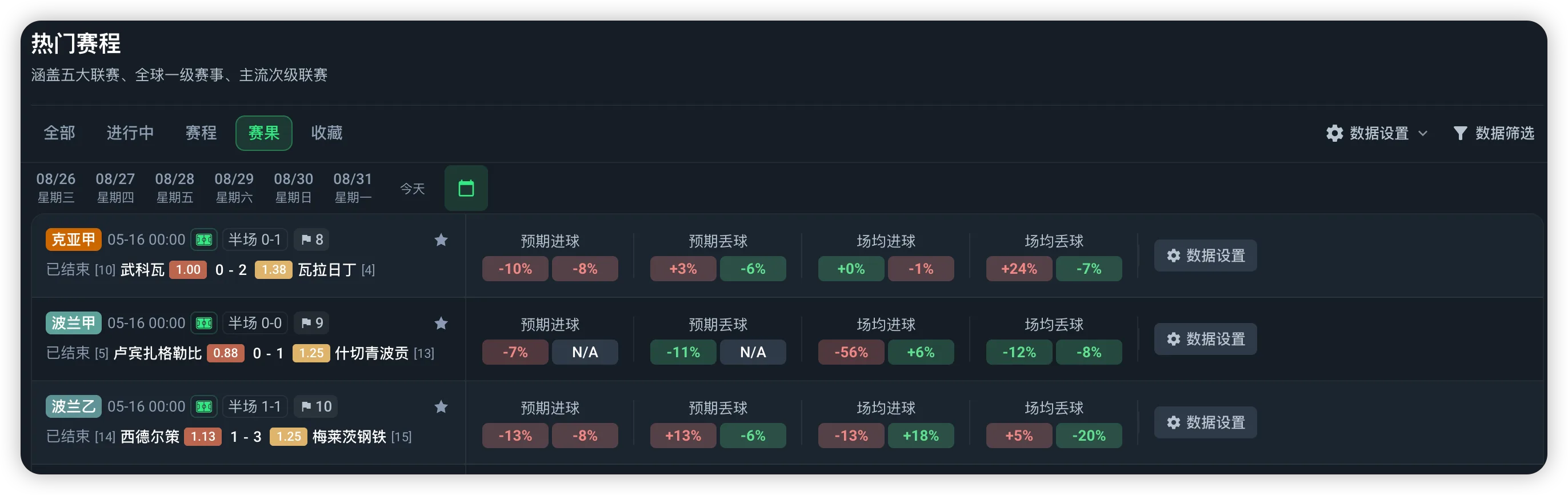Click the corner flag 8 badge
Viewport: 1568px width, 495px height.
311,240
